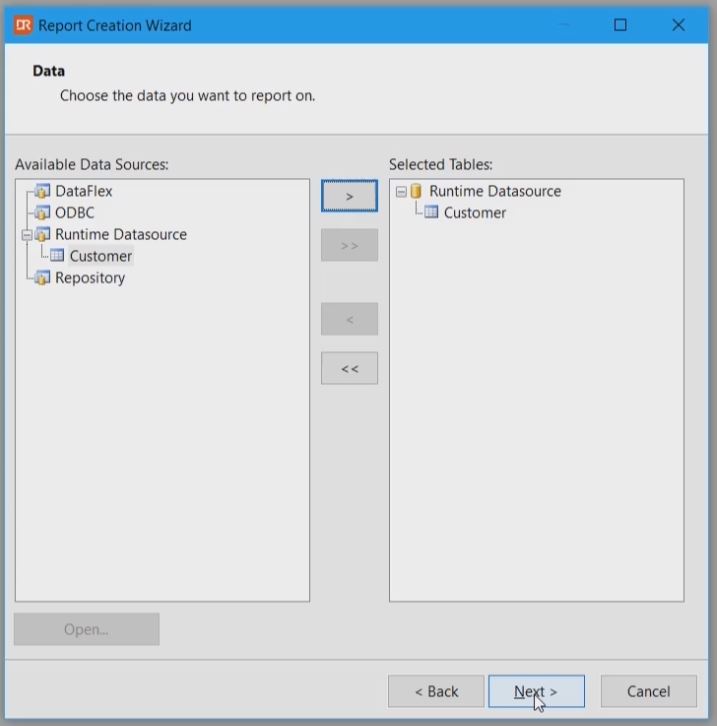Remove all tables with the << button
The width and height of the screenshot is (717, 726).
tap(349, 368)
